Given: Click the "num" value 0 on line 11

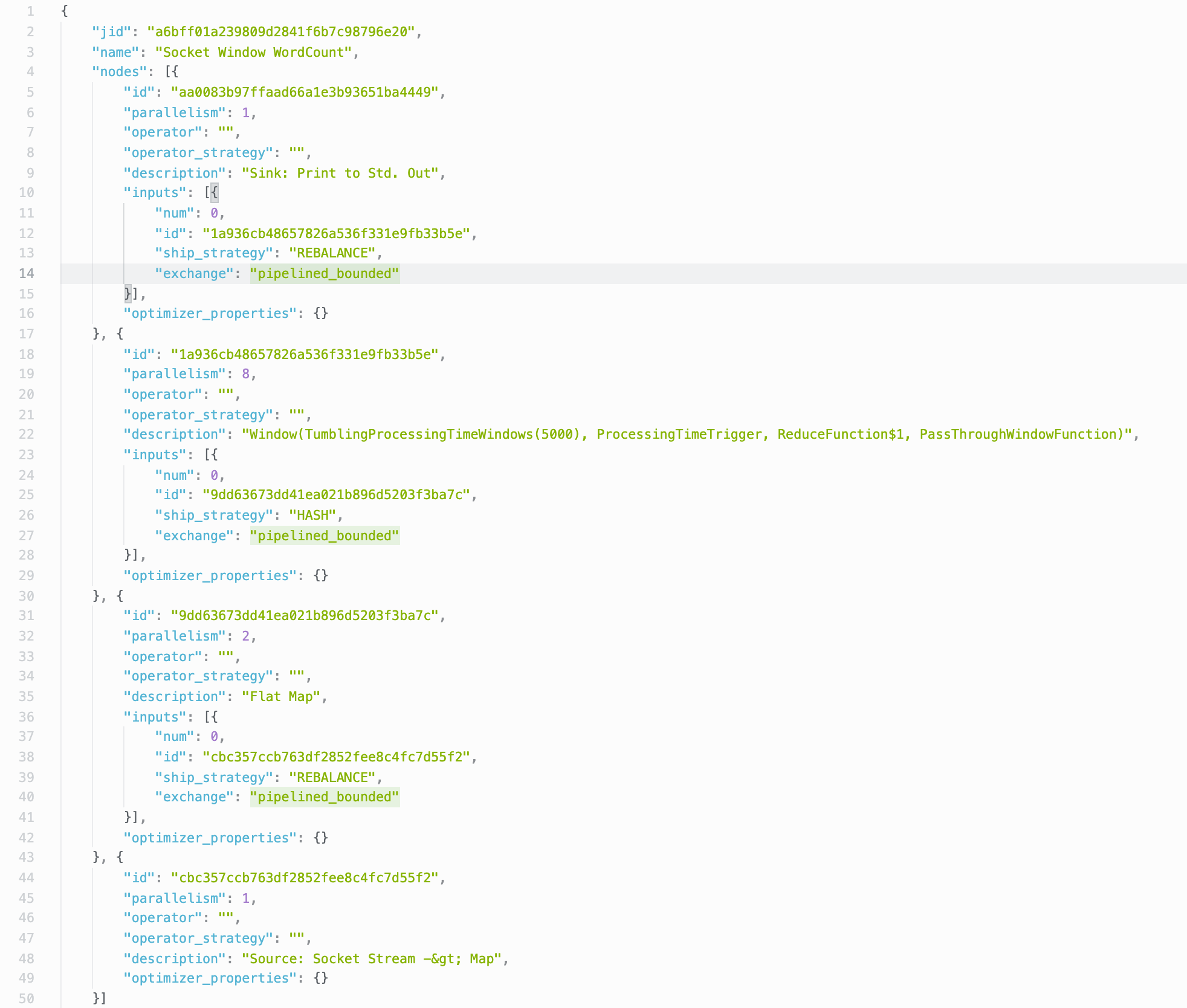Looking at the screenshot, I should coord(214,213).
